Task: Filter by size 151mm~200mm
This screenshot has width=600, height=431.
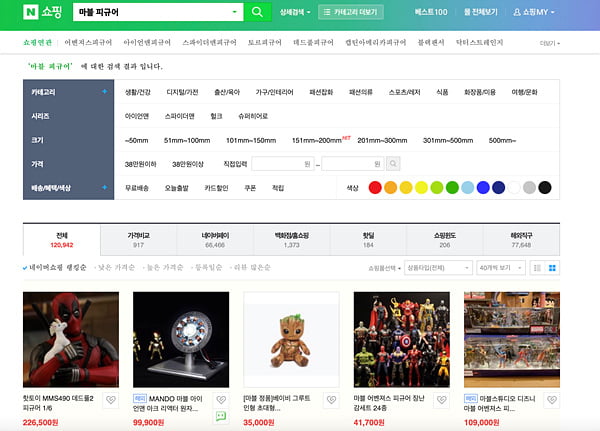Action: tap(316, 140)
